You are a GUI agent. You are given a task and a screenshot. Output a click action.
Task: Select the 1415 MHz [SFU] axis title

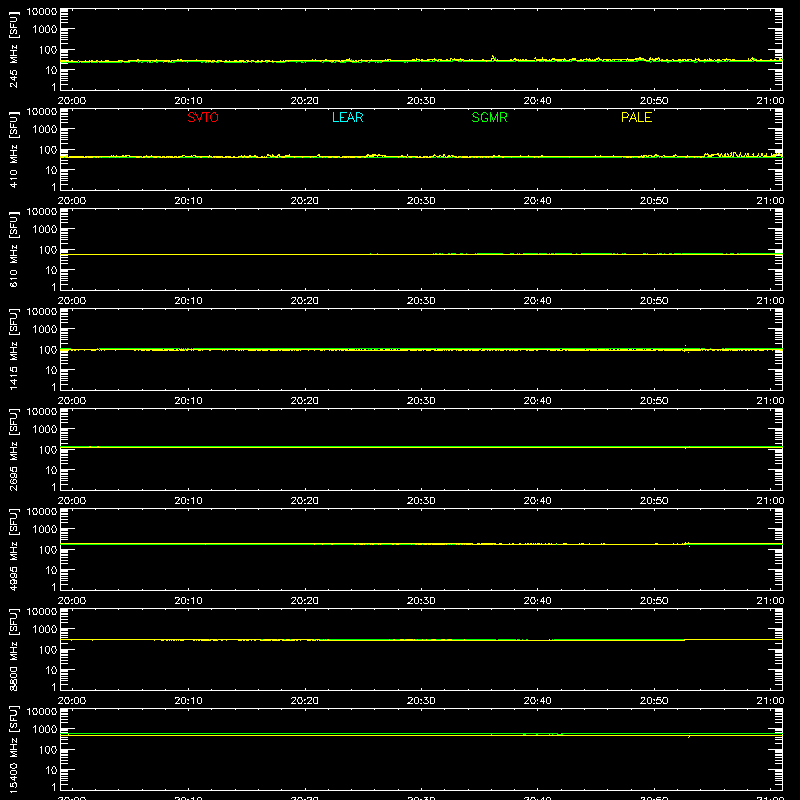click(x=13, y=349)
